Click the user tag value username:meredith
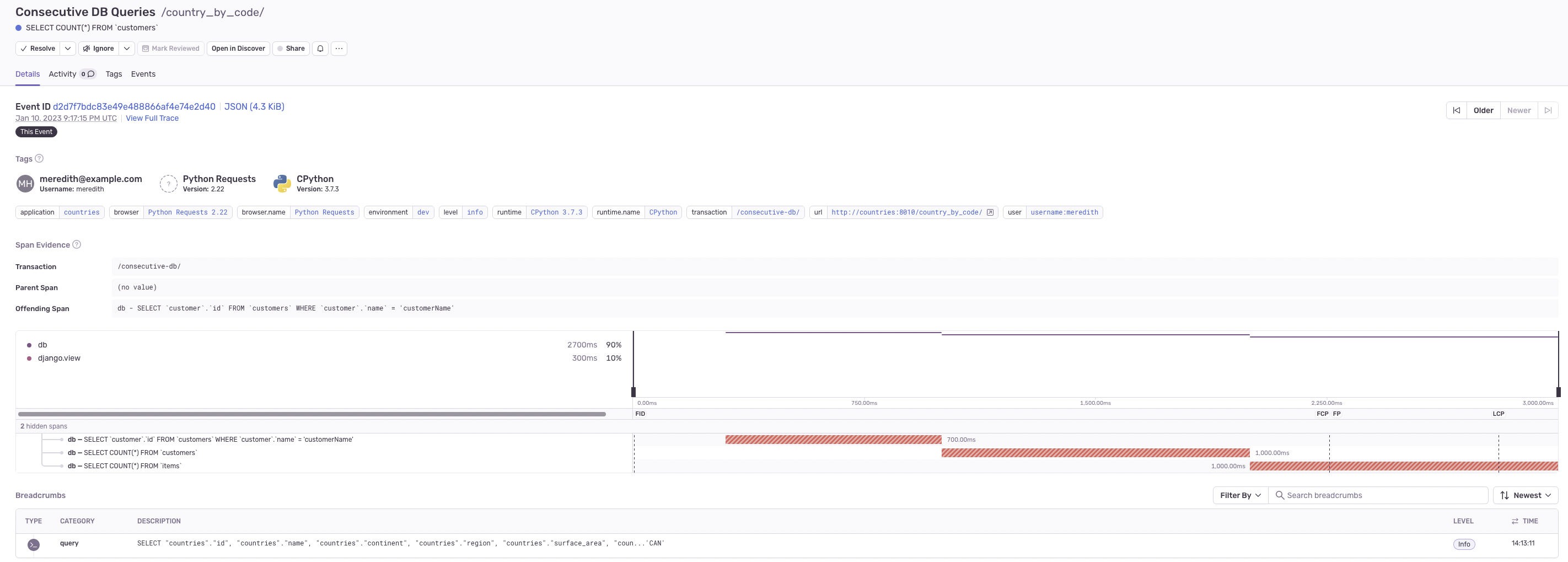Image resolution: width=1568 pixels, height=562 pixels. [1065, 212]
